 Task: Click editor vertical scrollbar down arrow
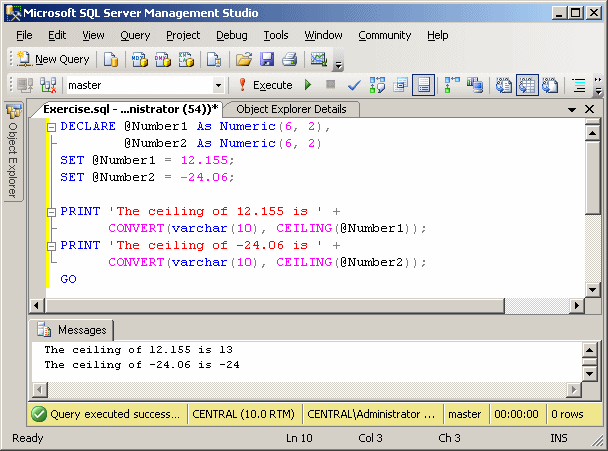[x=592, y=289]
